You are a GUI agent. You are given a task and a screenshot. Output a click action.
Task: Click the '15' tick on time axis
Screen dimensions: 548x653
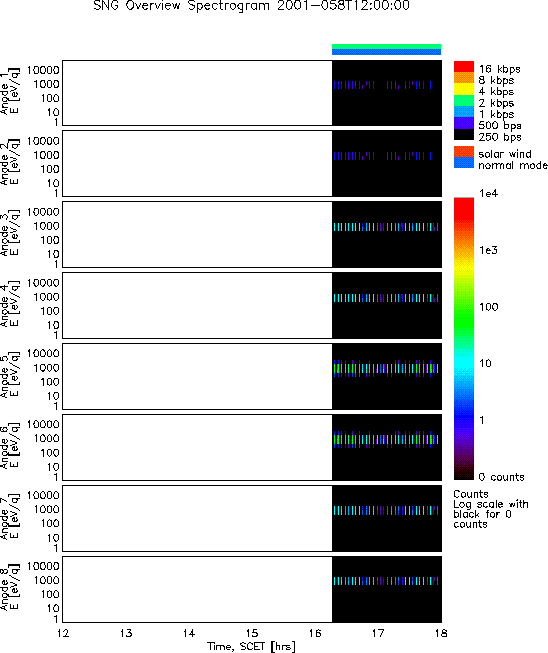click(252, 633)
